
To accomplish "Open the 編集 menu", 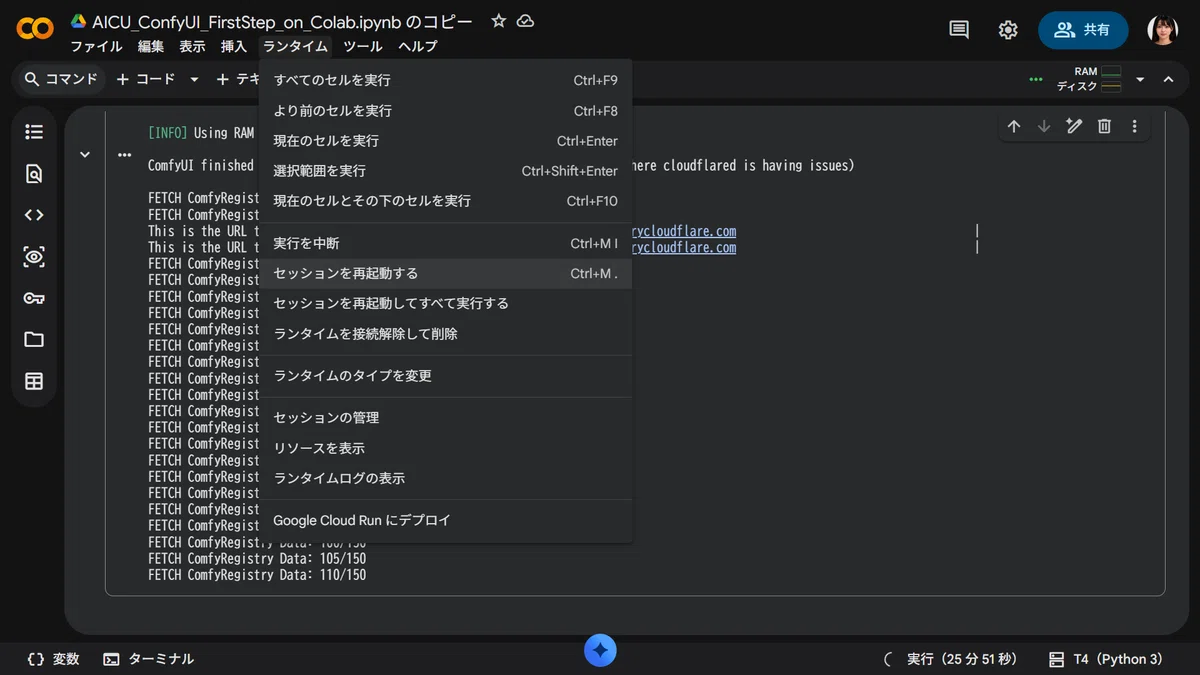I will pyautogui.click(x=151, y=46).
